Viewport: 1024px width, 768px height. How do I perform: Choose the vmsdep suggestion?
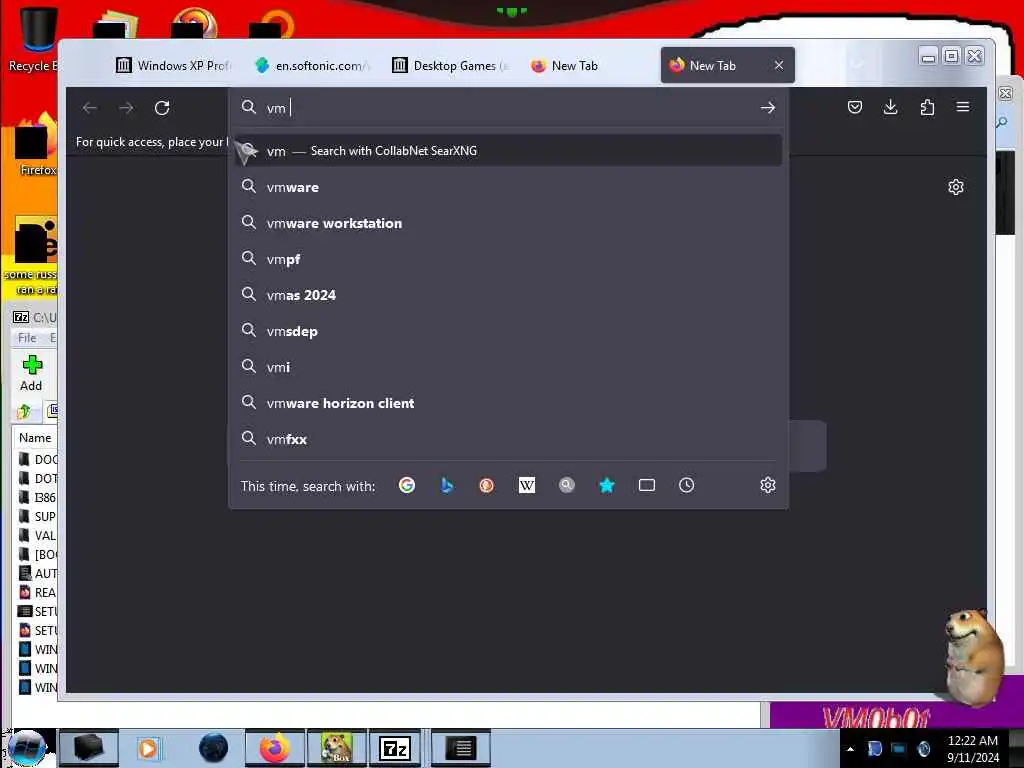click(x=508, y=331)
